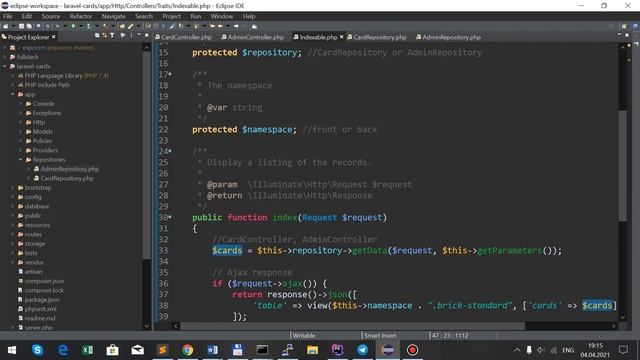Expand the Http folder
Viewport: 640px width, 360px height.
[20, 122]
